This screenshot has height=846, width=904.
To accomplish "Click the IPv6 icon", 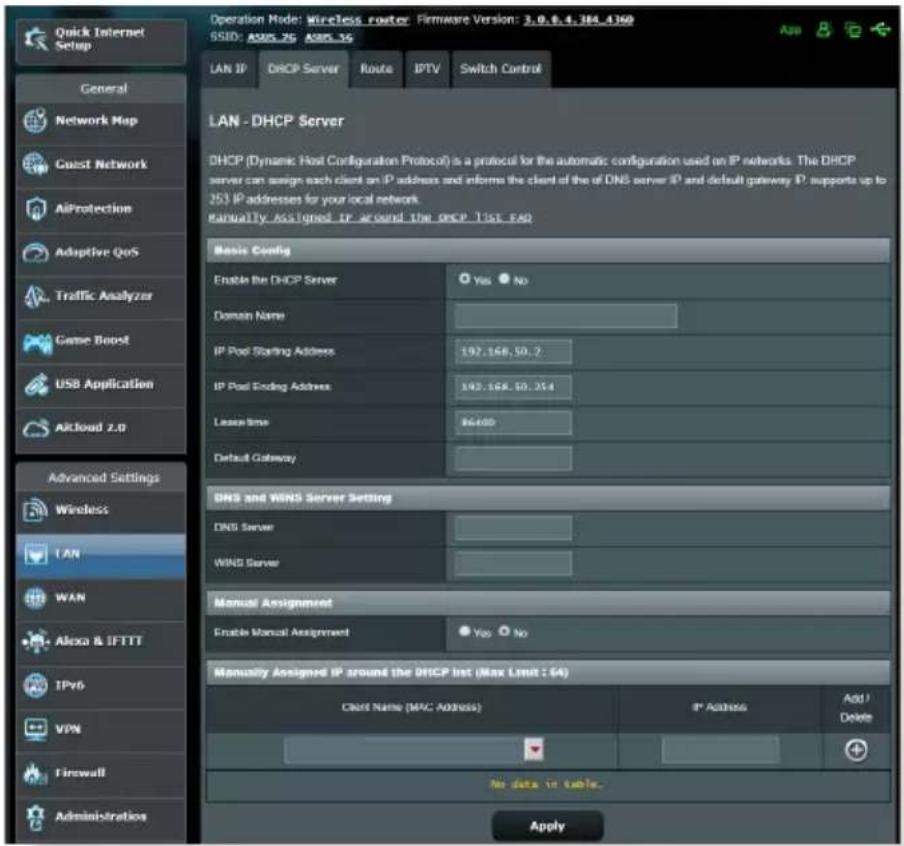I will [35, 685].
